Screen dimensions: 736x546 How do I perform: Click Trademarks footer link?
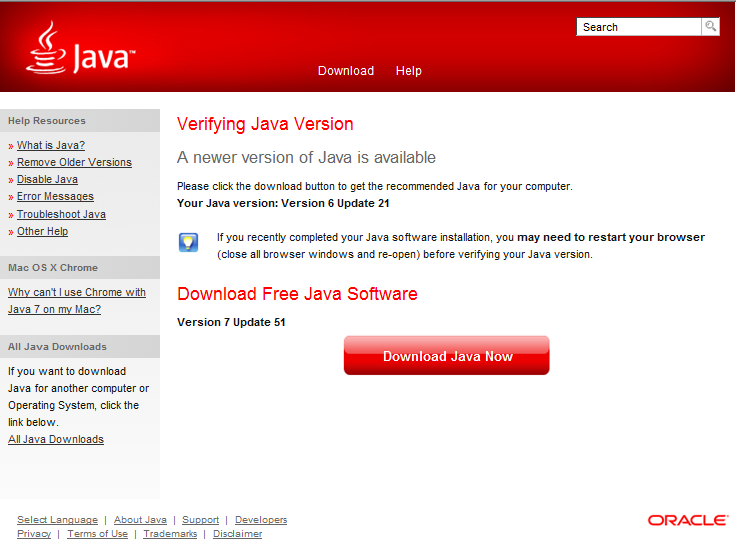(170, 534)
